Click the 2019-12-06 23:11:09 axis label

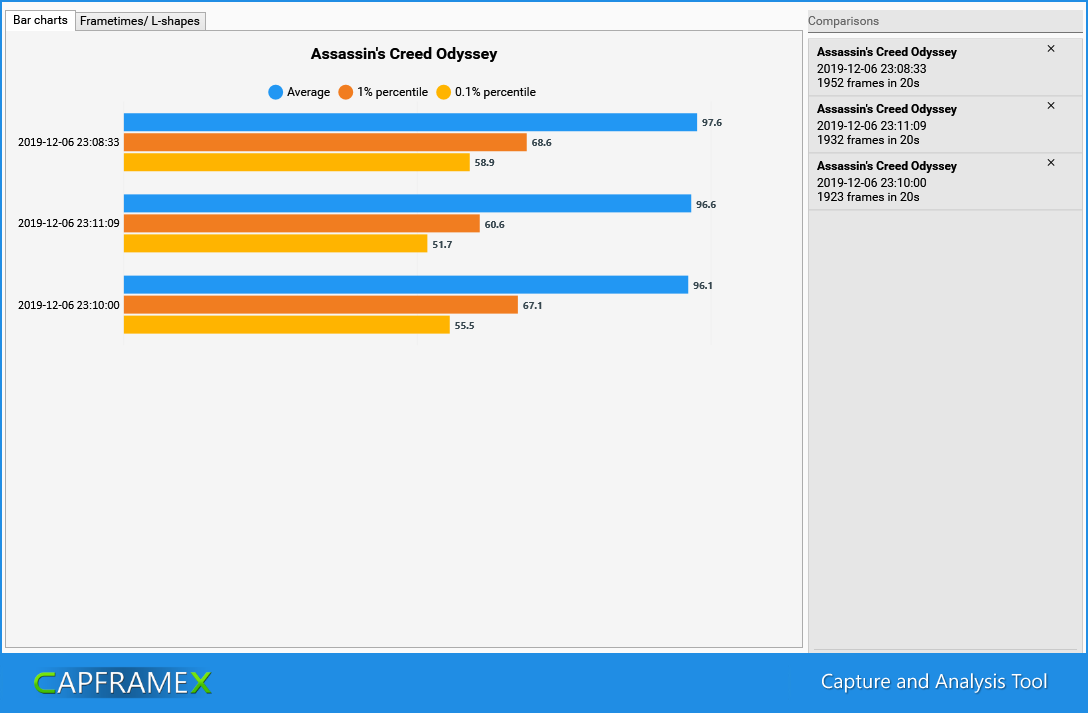pos(69,223)
